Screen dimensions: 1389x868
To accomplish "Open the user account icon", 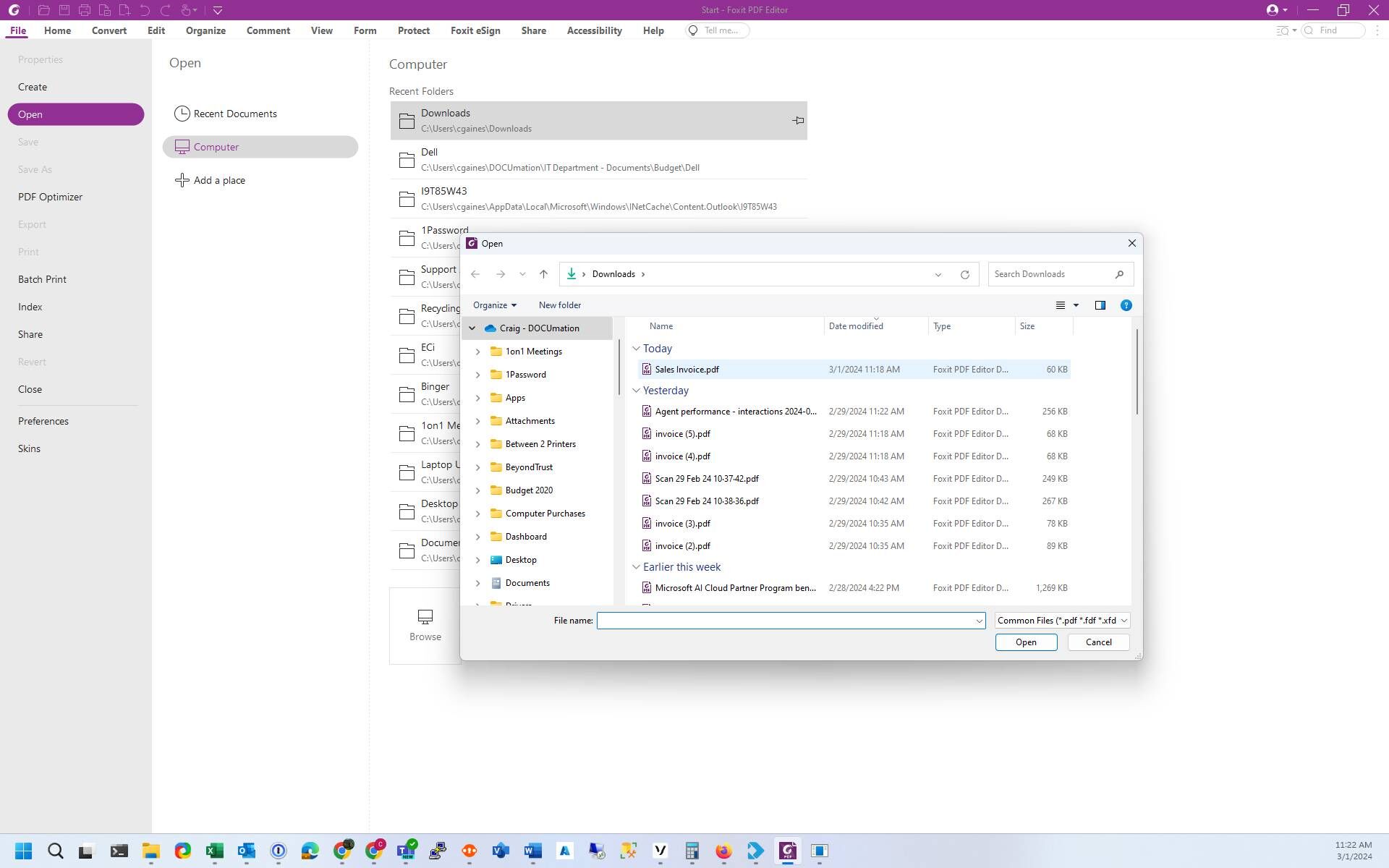I will (x=1272, y=10).
